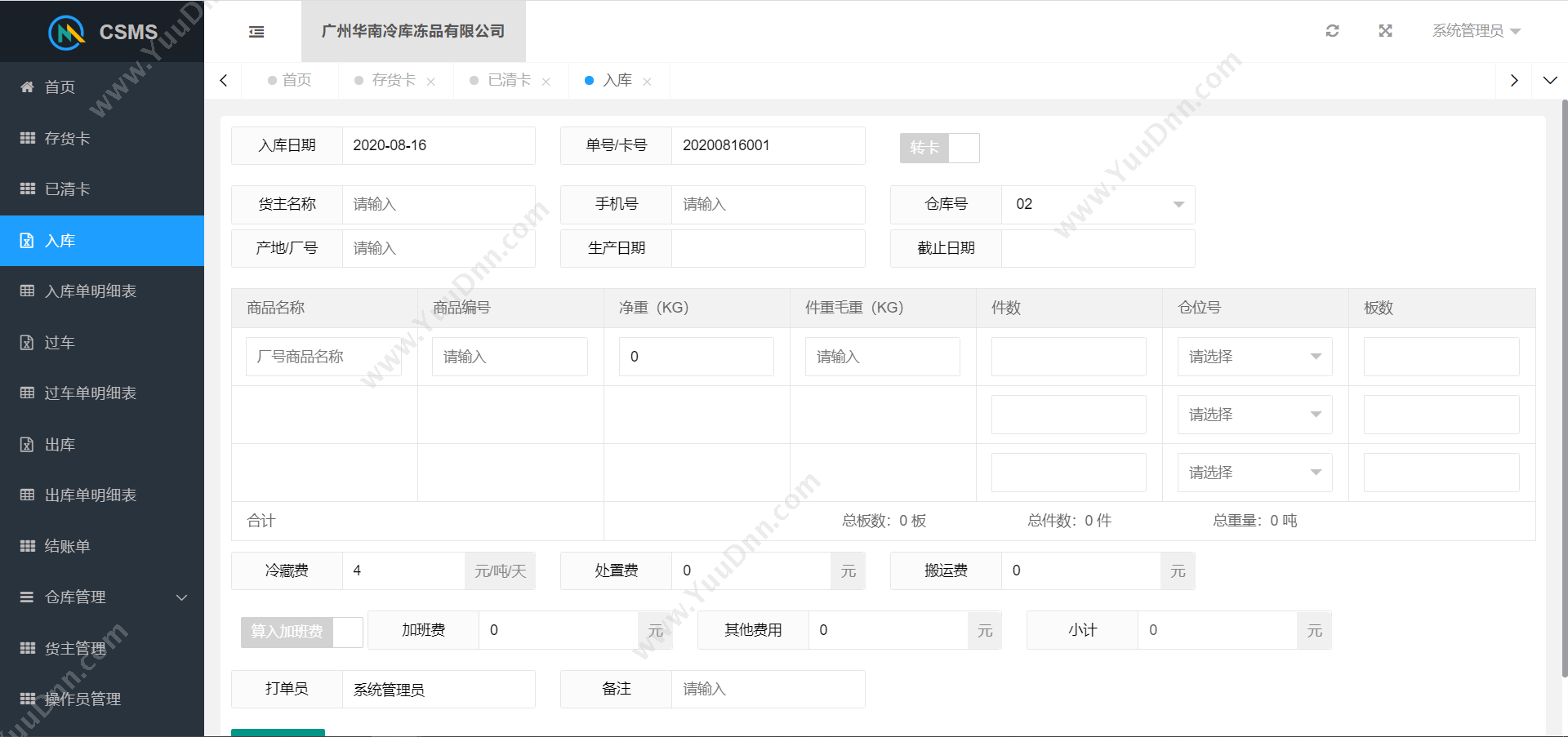Open the 系统管理员 user dropdown
The height and width of the screenshot is (737, 1568).
click(x=1476, y=31)
